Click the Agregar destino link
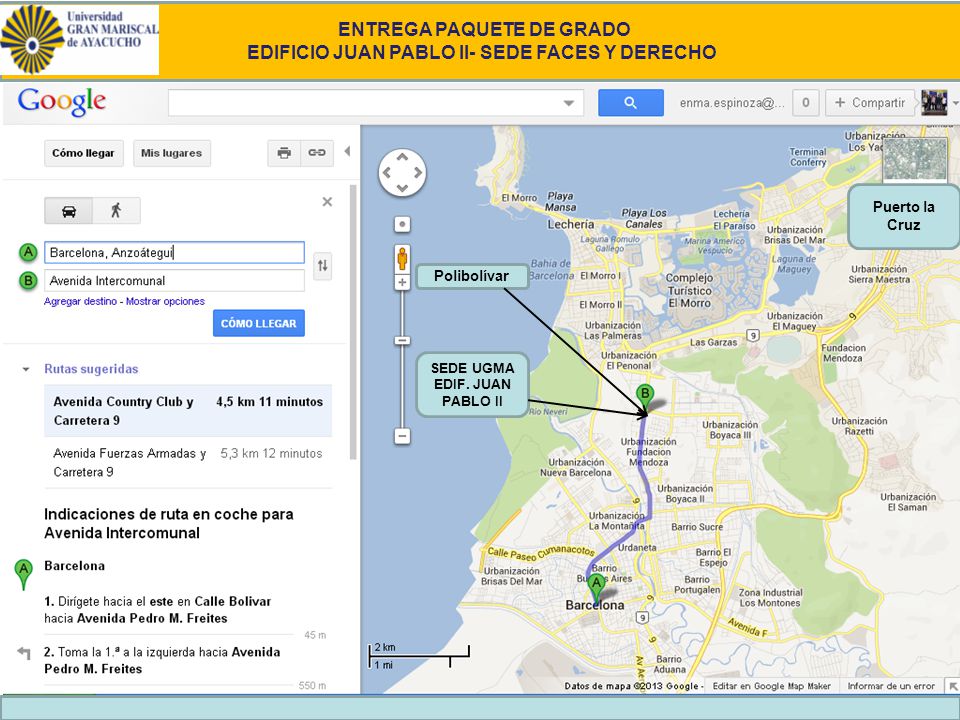Screen dimensions: 960x720 [80, 301]
